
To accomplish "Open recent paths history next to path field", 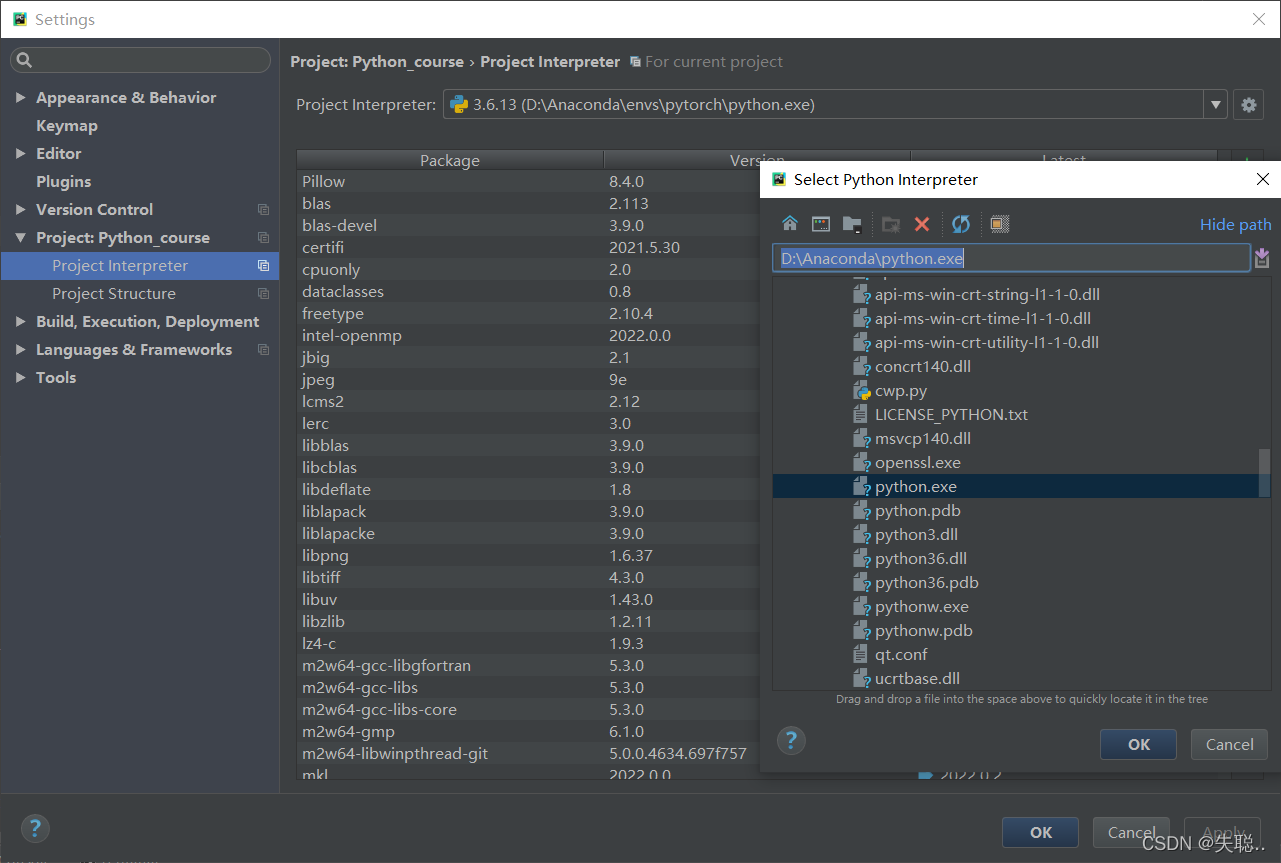I will point(1262,258).
